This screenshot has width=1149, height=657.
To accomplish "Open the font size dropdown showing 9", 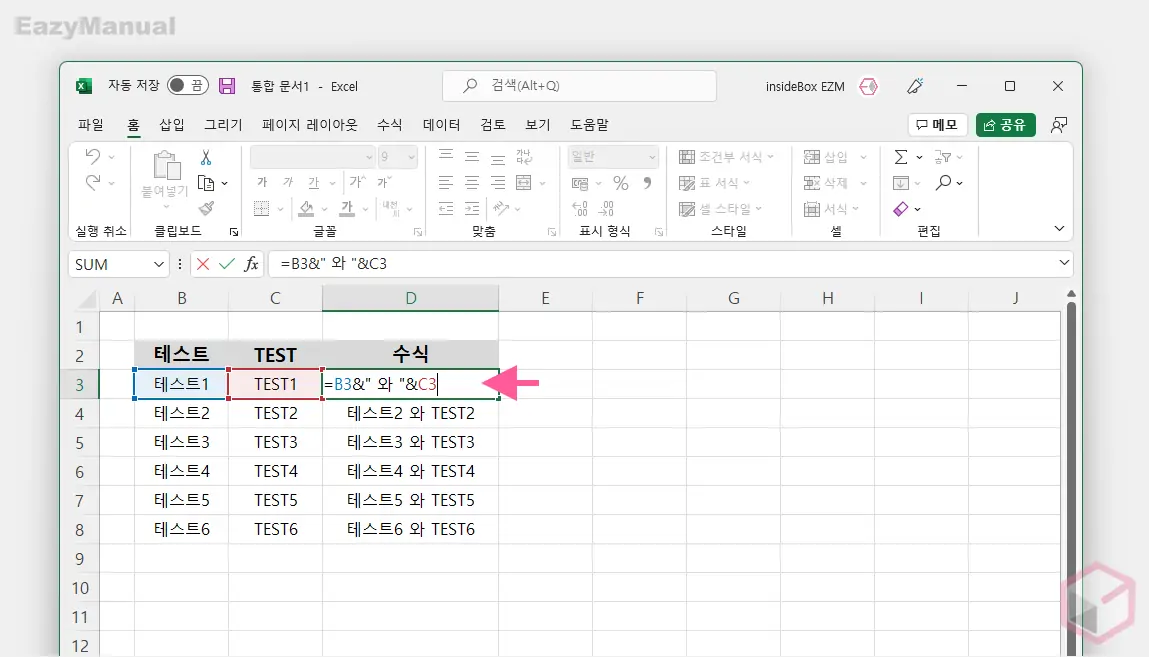I will pos(411,157).
